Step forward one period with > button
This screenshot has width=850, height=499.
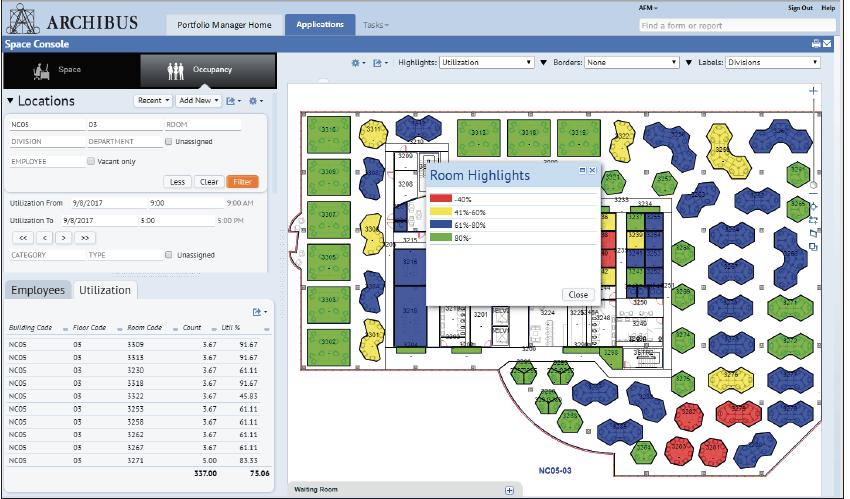coord(63,238)
